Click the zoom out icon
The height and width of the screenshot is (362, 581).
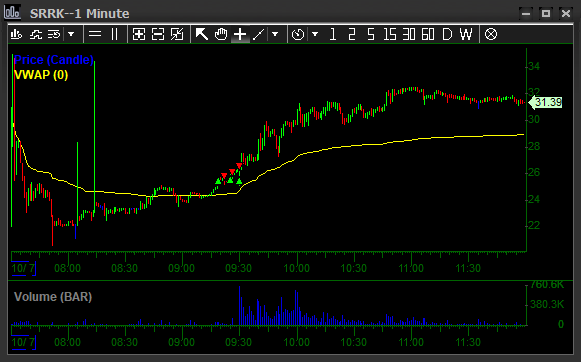(158, 34)
